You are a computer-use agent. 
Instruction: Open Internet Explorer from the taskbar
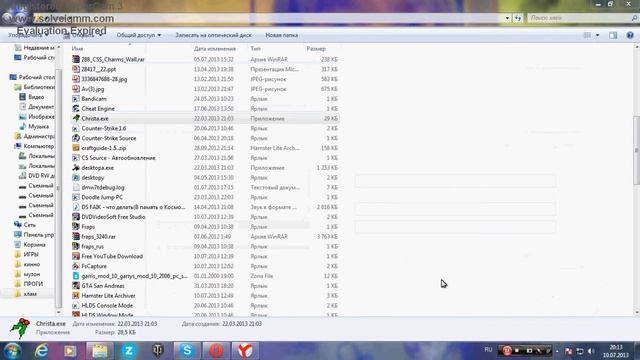(41, 351)
